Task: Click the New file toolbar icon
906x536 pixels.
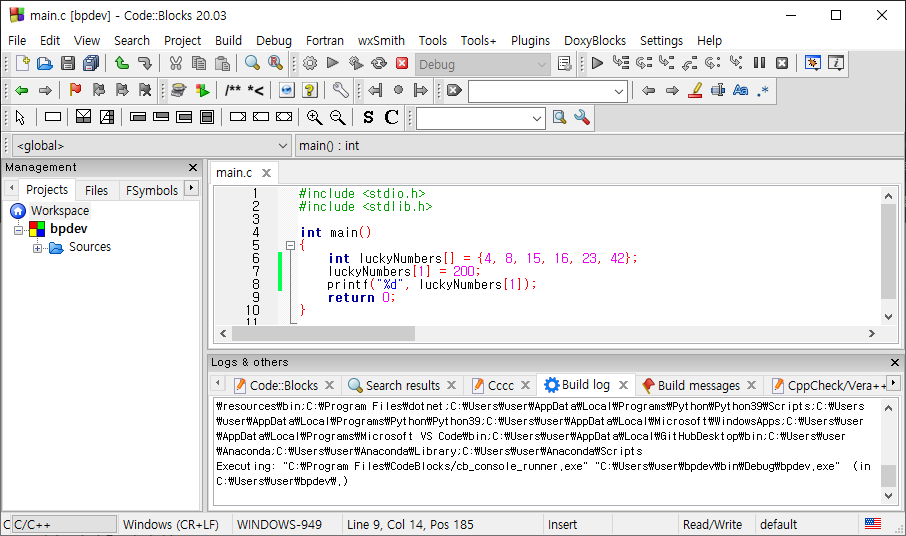Action: 22,63
